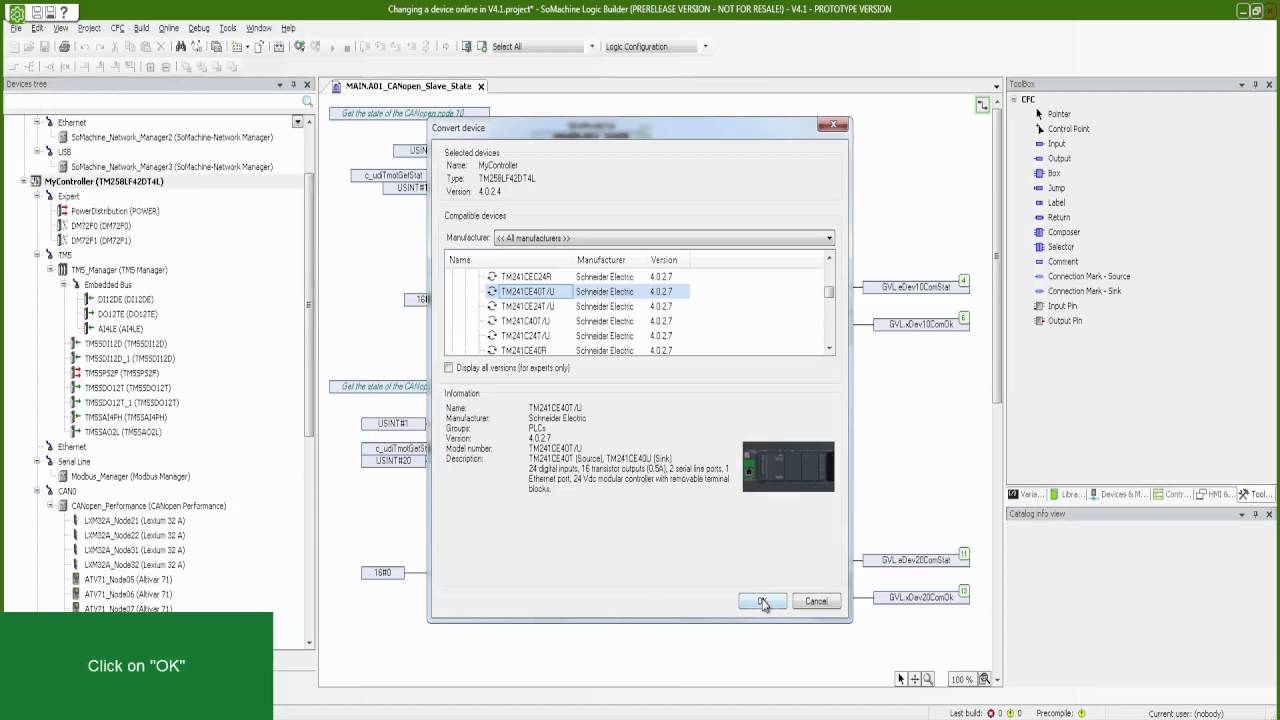Open the Select All dropdown
The width and height of the screenshot is (1280, 720).
point(592,47)
